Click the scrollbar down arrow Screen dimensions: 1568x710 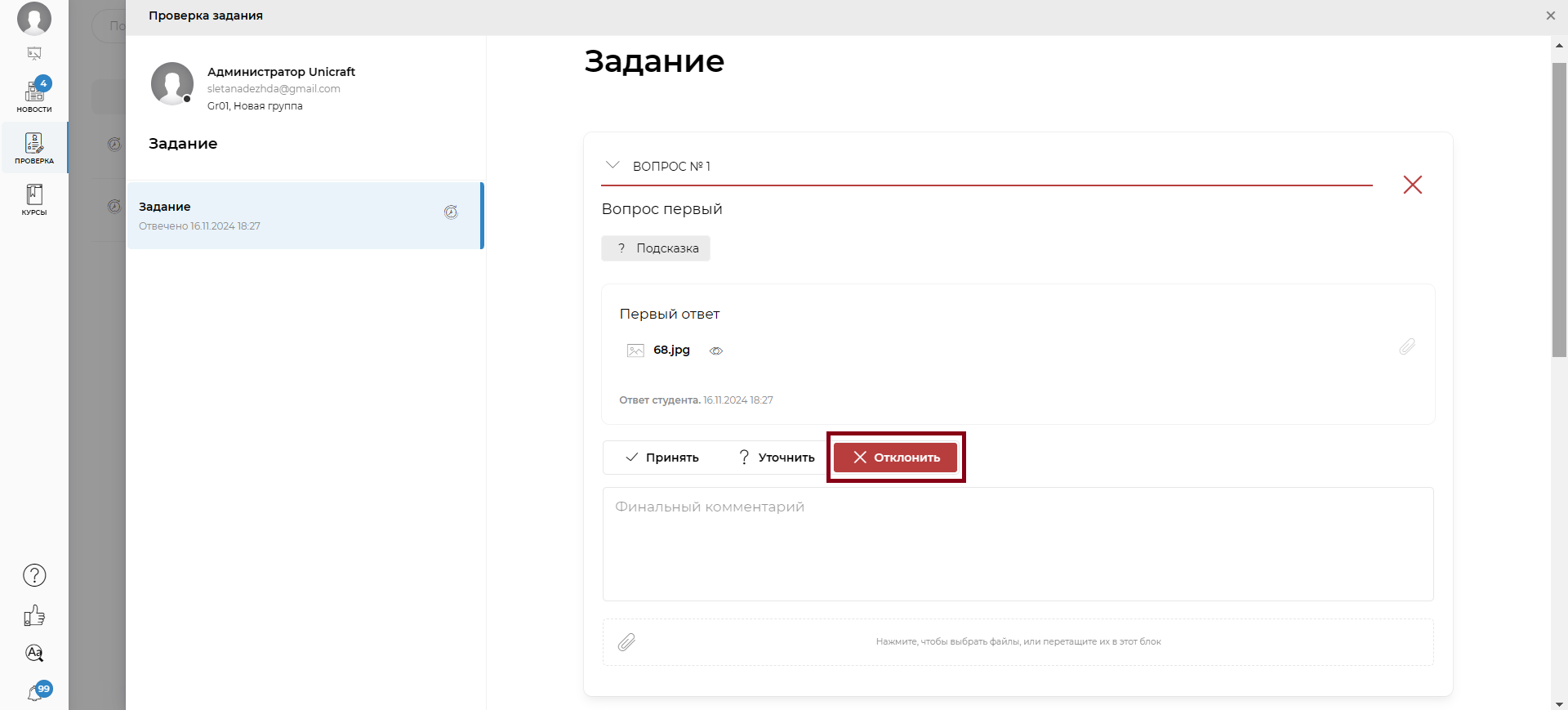coord(1559,703)
